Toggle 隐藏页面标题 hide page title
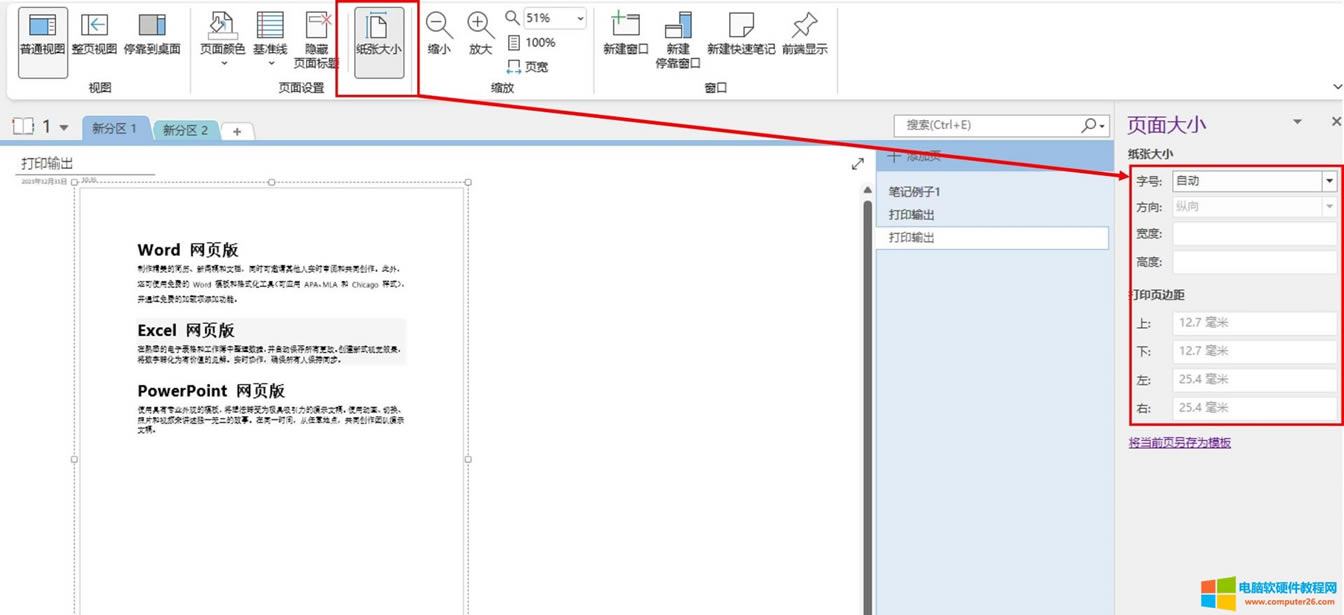1344x615 pixels. click(x=317, y=40)
